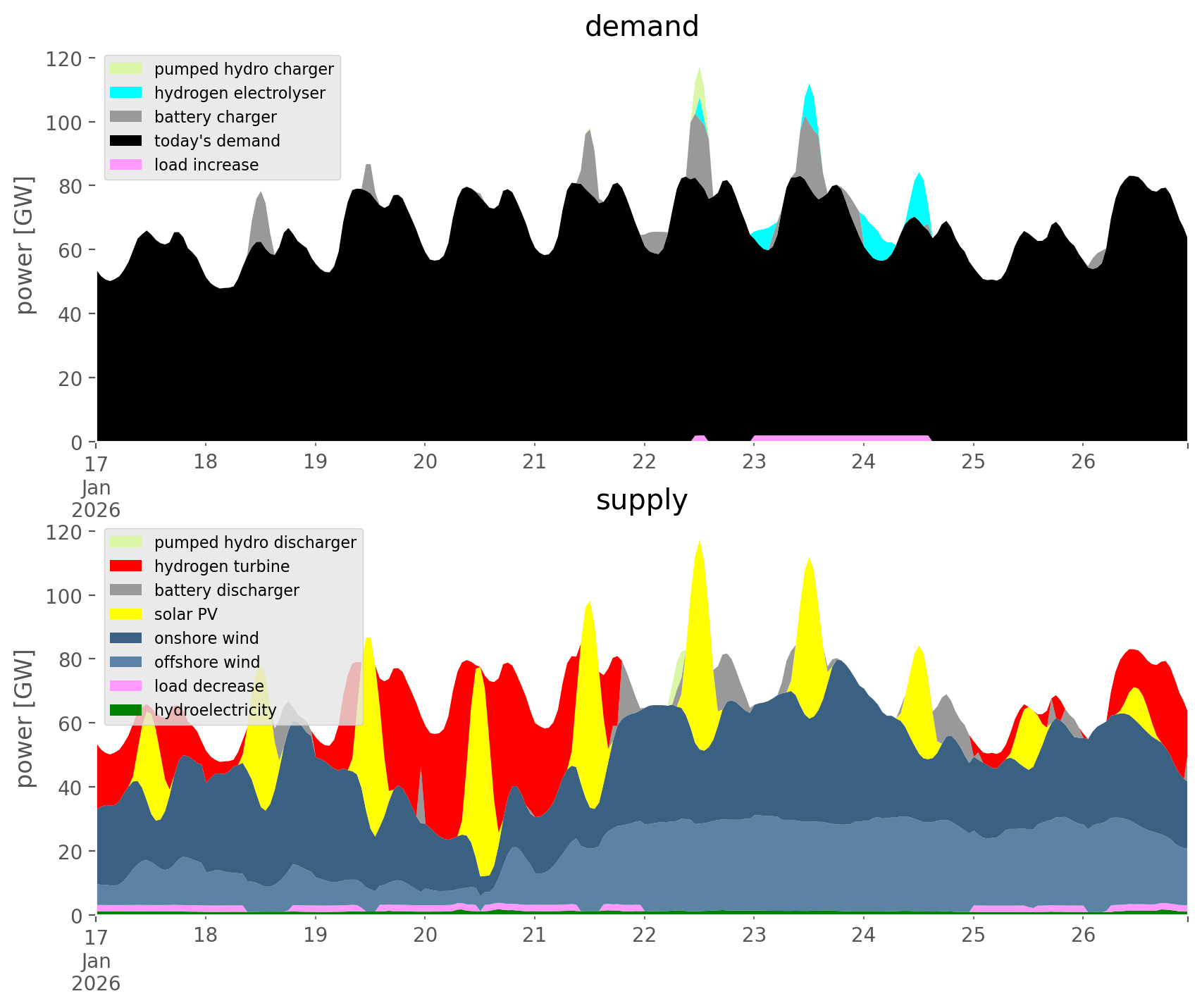Click the 100 tick on demand power axis
1202x1008 pixels.
coord(64,123)
